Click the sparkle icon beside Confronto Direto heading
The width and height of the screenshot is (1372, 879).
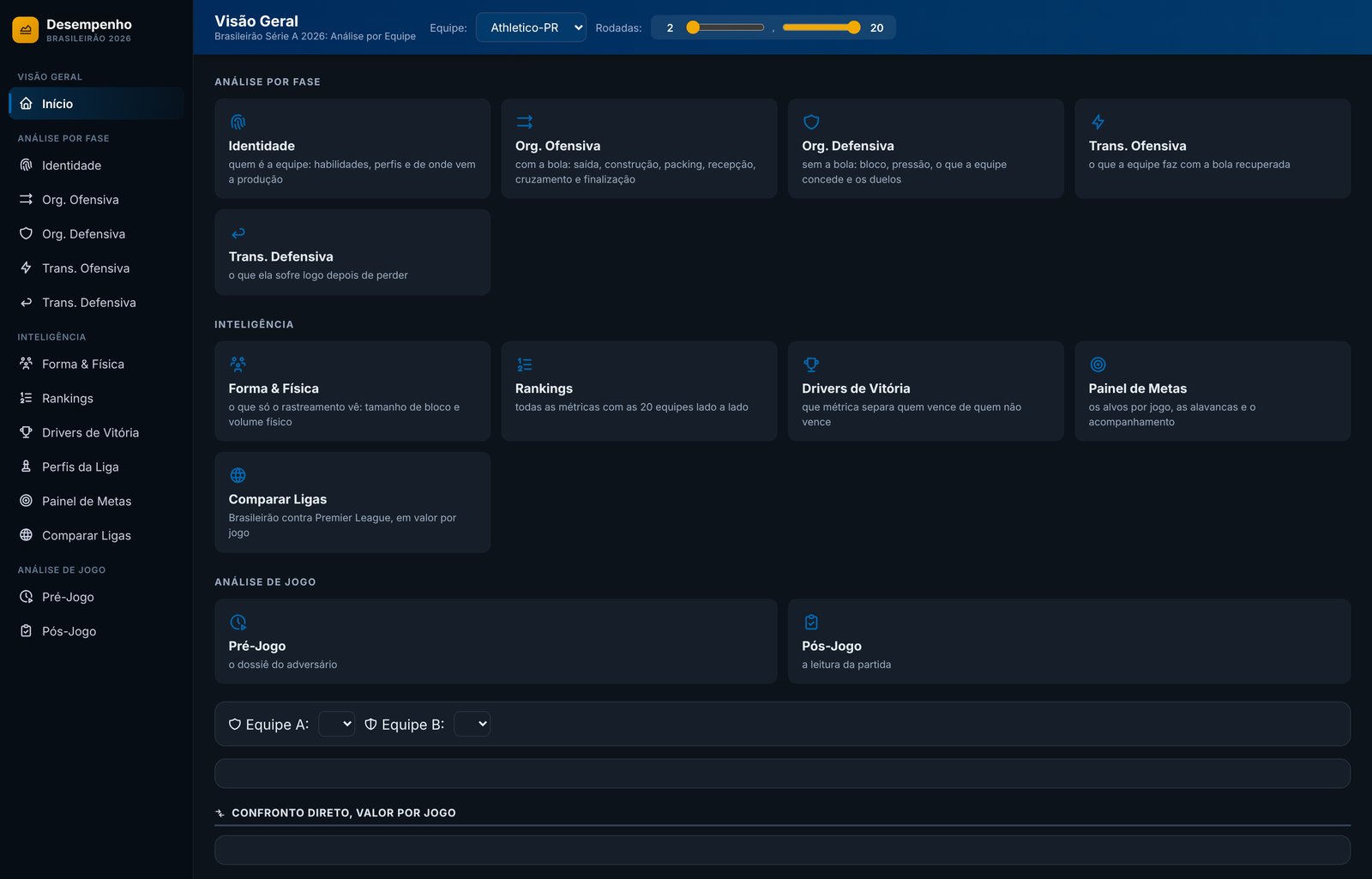(220, 813)
